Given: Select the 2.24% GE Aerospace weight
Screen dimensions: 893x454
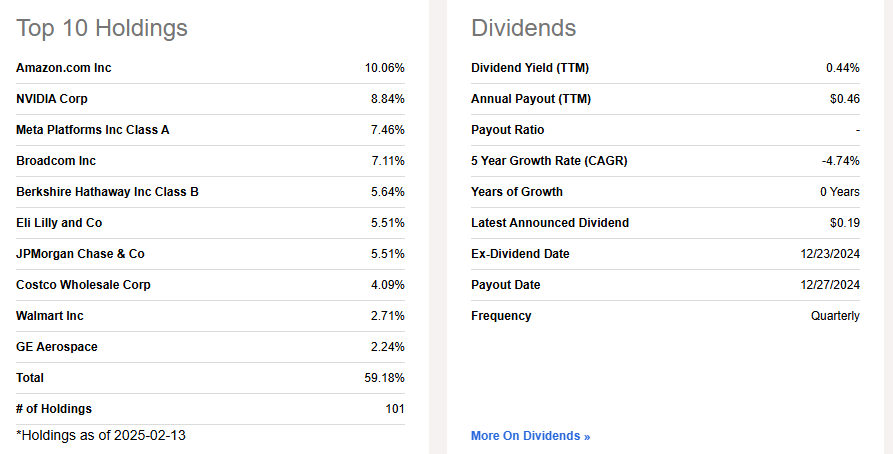Looking at the screenshot, I should (388, 347).
